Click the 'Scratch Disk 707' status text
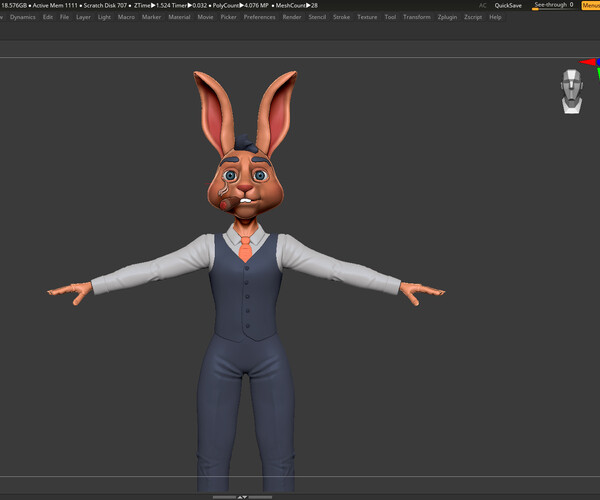This screenshot has width=600, height=500. click(105, 5)
